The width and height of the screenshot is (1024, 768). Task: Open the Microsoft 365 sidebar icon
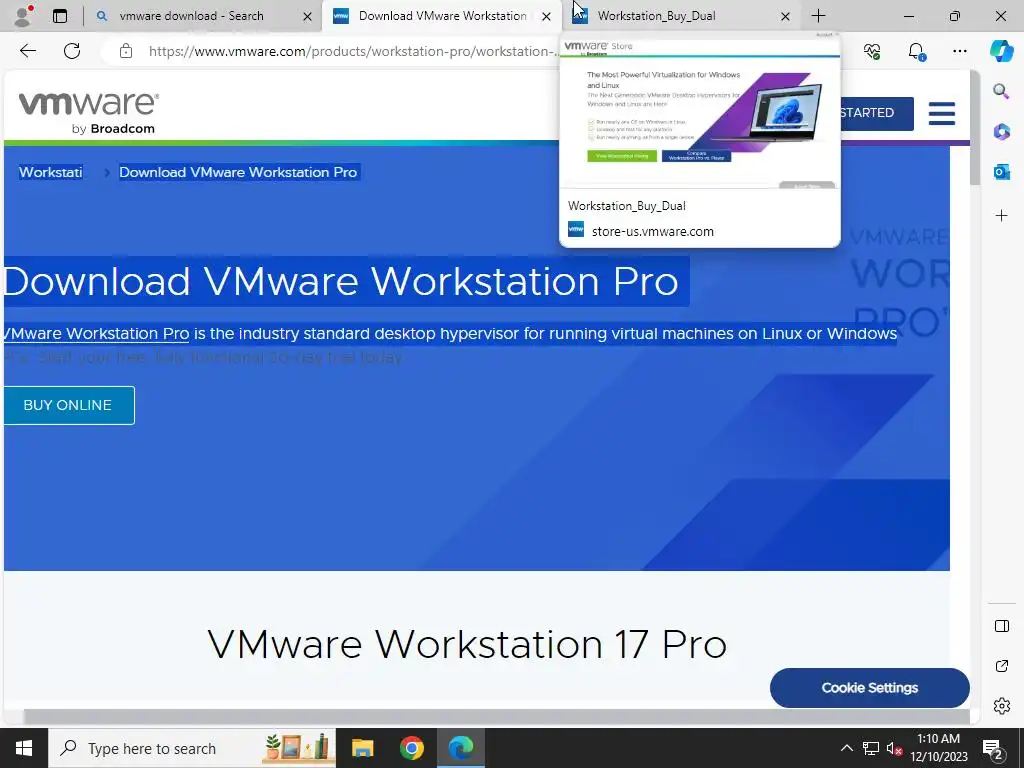click(1001, 131)
